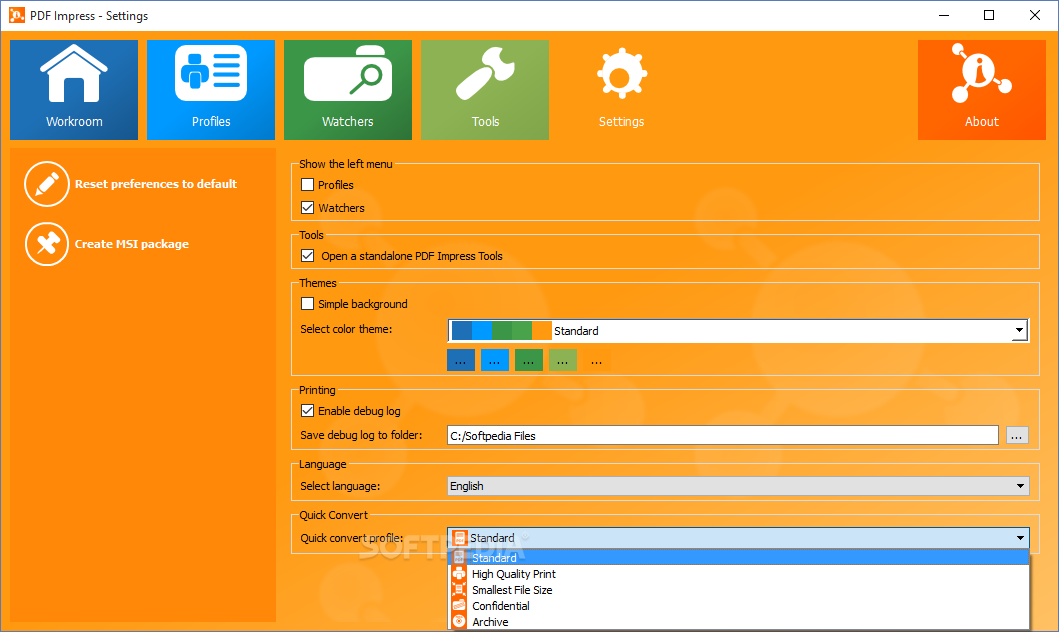Click the Confidential profile icon

459,606
